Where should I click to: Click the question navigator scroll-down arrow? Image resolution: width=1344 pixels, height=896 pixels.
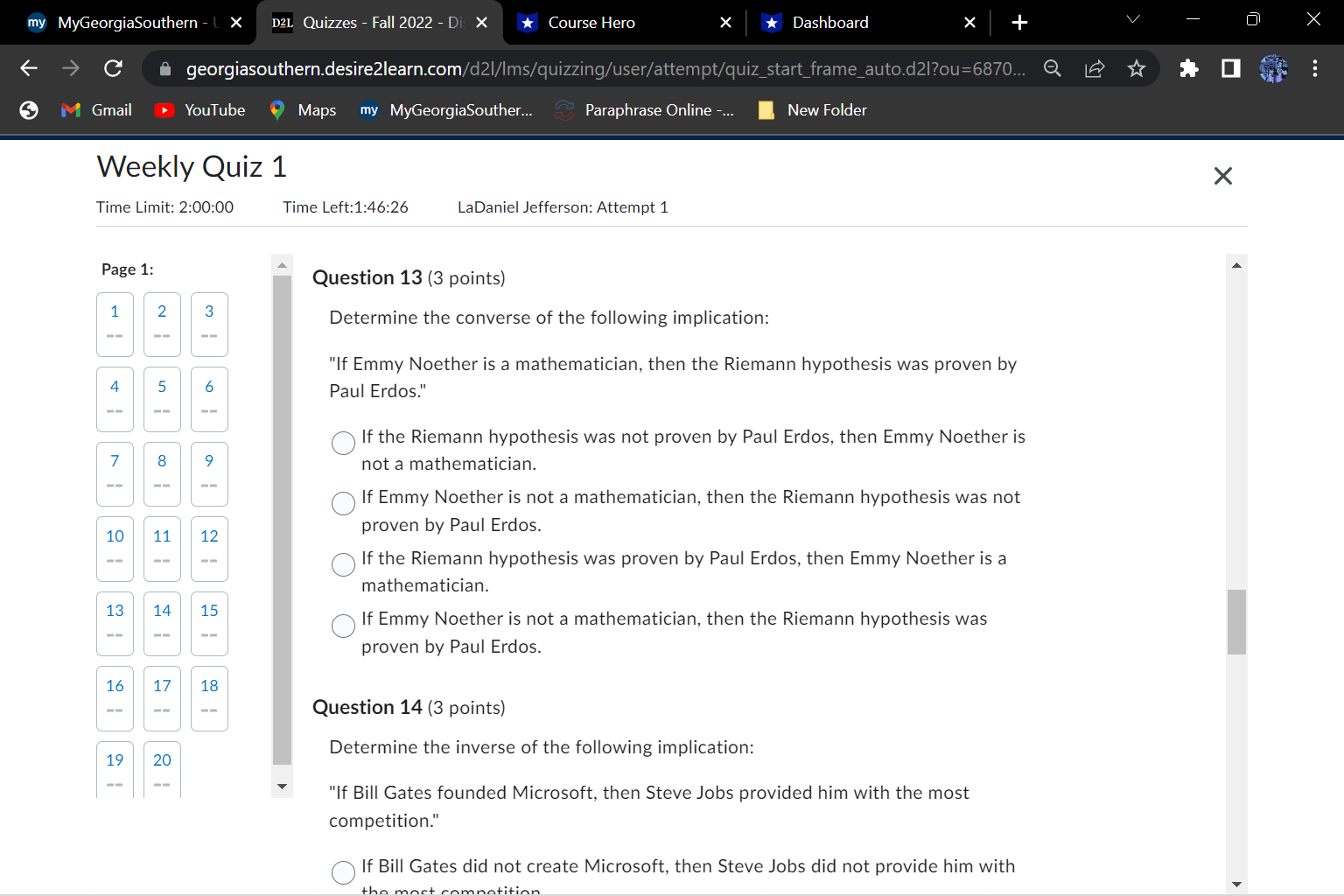coord(282,787)
